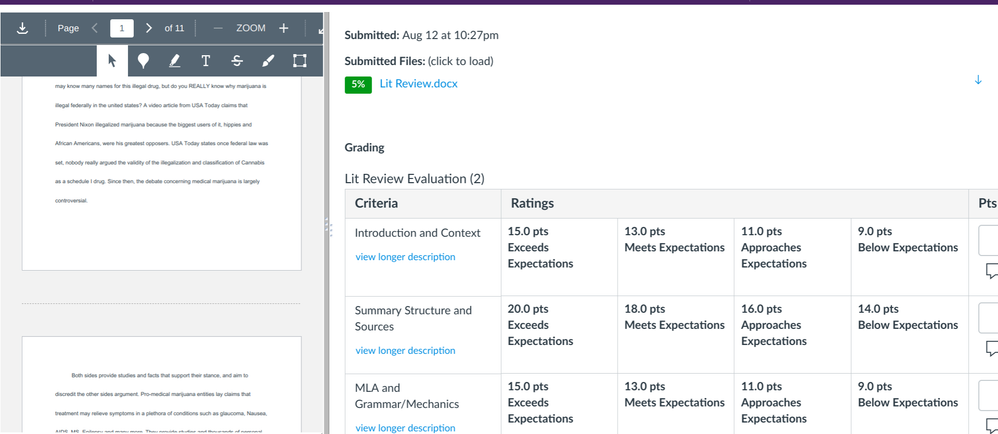View longer description for Summary Structure and Sources
The height and width of the screenshot is (434, 998).
[405, 351]
